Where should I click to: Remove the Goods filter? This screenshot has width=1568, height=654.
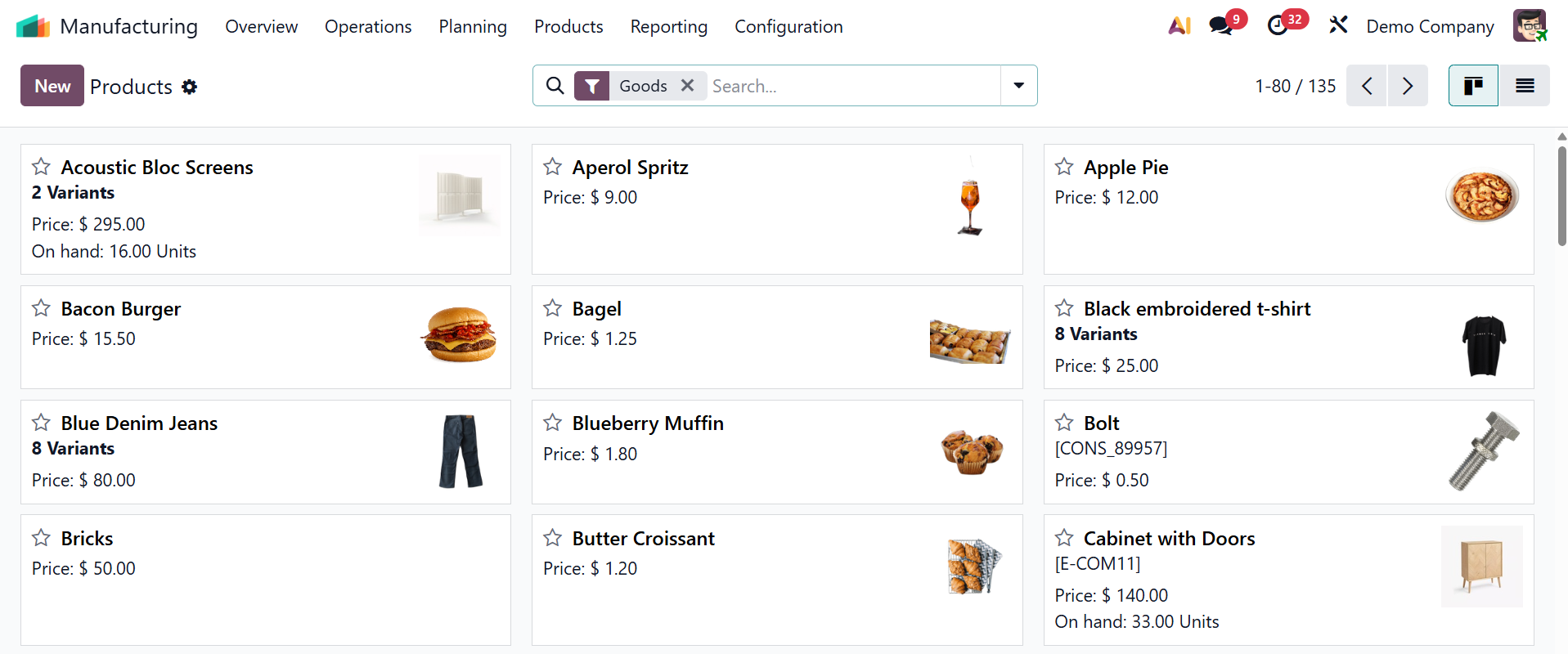click(x=688, y=85)
